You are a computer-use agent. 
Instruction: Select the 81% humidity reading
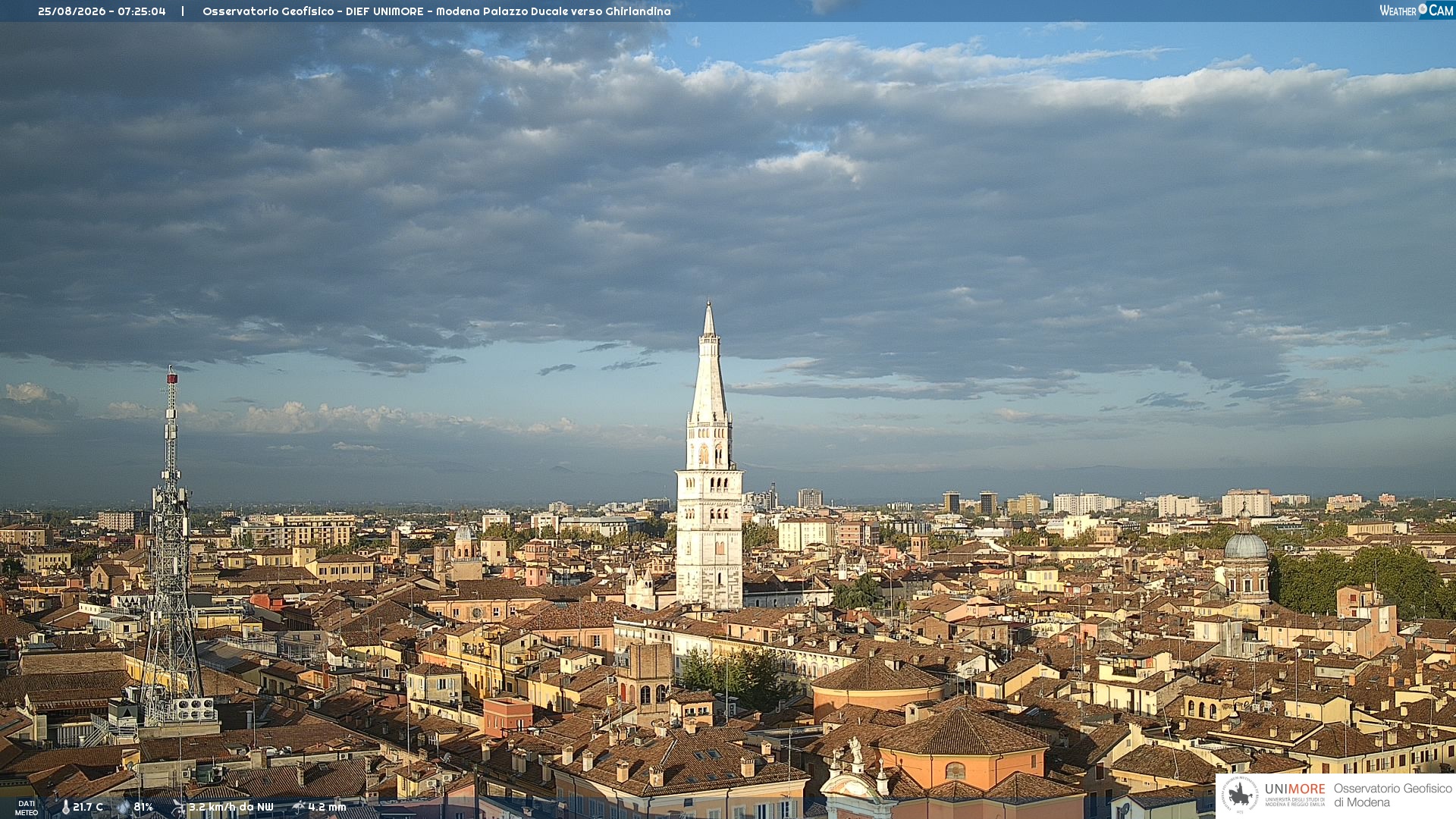143,808
